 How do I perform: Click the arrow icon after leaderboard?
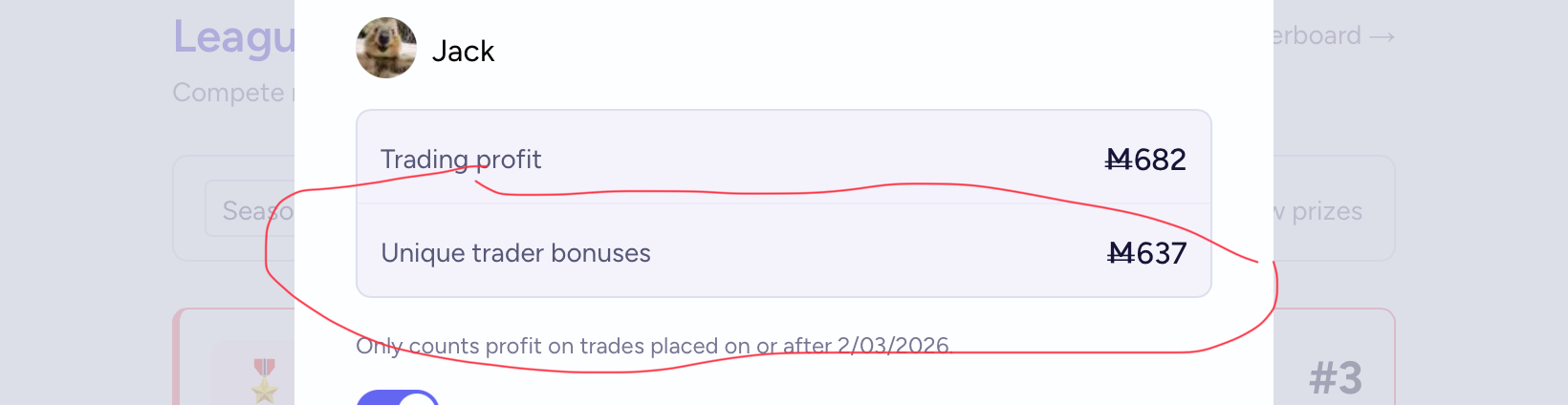point(1382,37)
